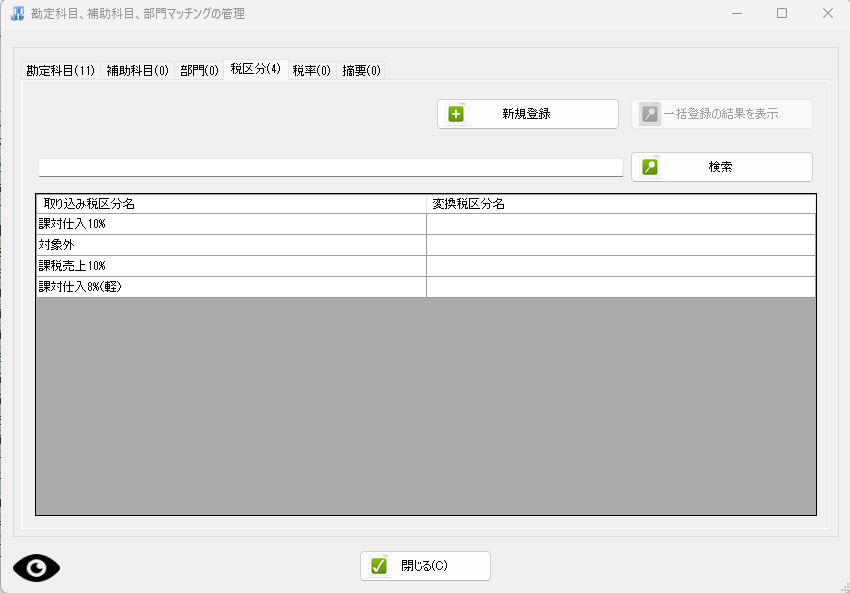
Task: Show the 摘要(0) tab
Action: pos(361,70)
